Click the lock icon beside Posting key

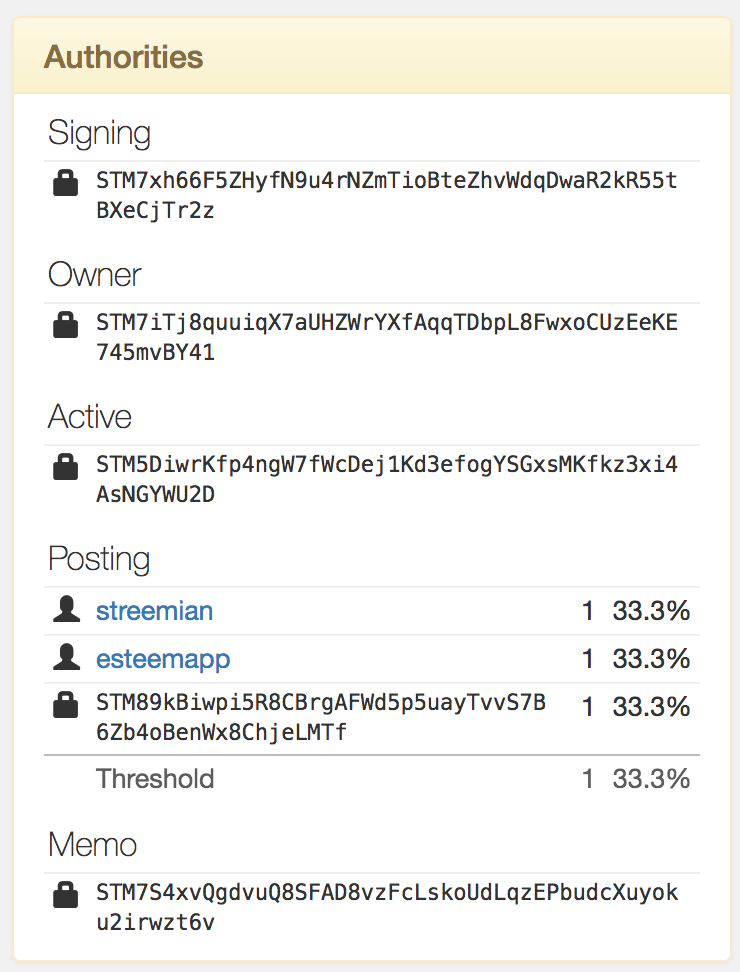tap(66, 707)
